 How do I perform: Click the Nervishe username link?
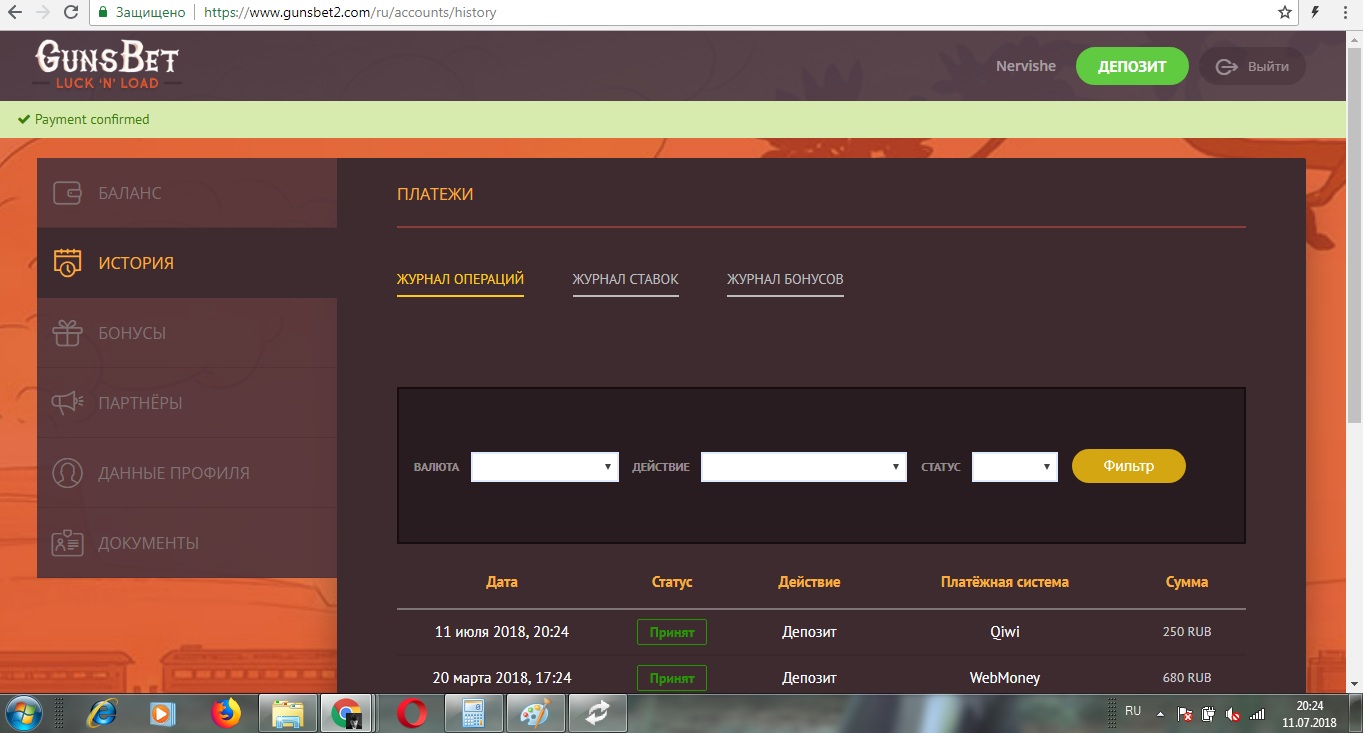coord(1026,66)
